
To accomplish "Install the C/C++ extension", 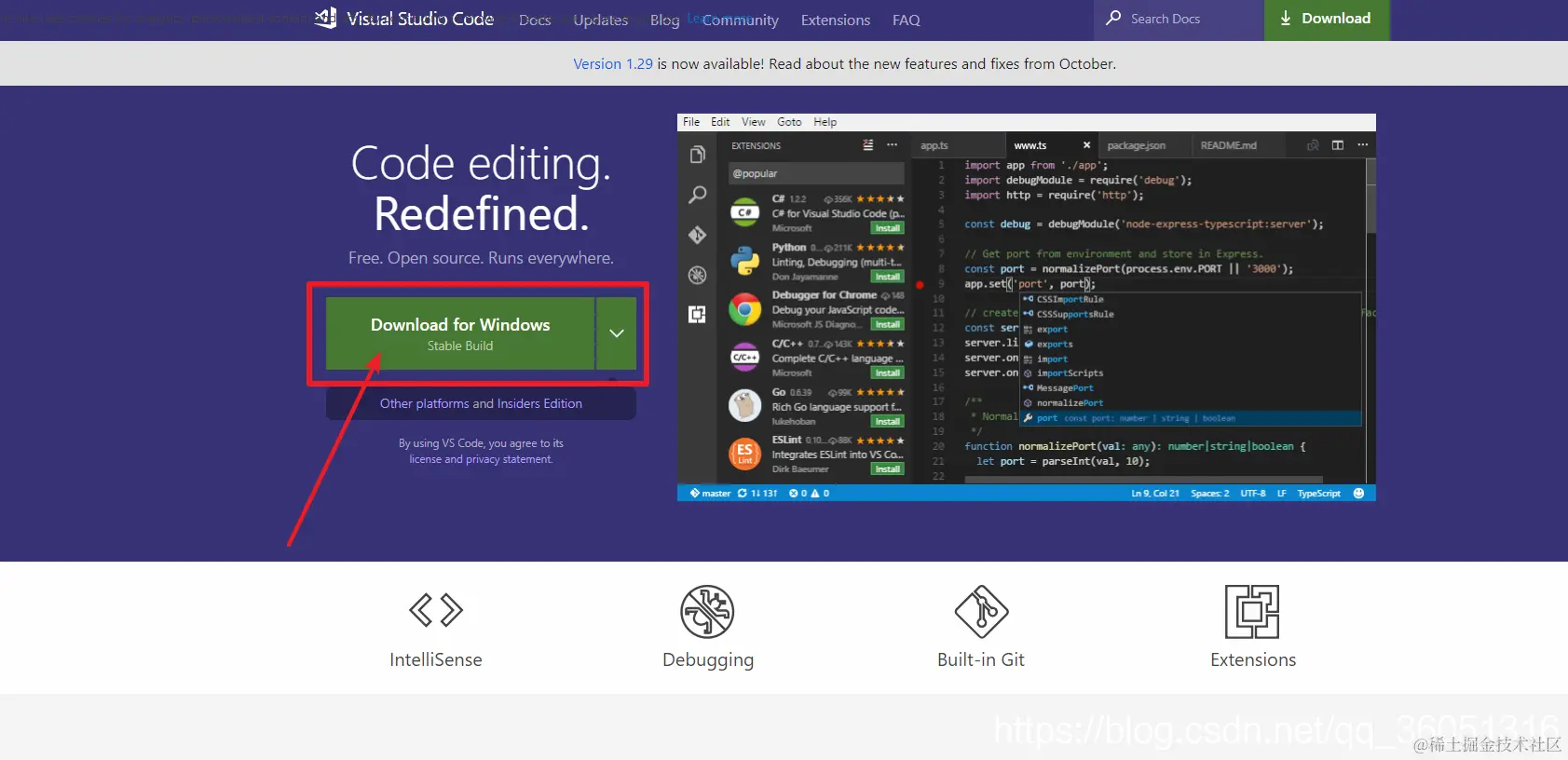I will pyautogui.click(x=887, y=373).
